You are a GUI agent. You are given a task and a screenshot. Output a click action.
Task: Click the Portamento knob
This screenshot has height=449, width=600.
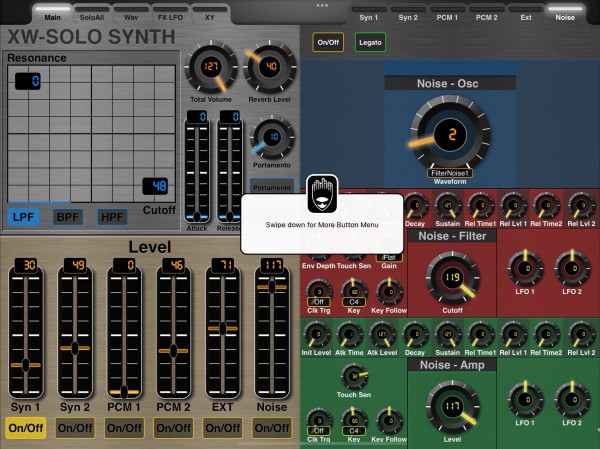tap(272, 138)
